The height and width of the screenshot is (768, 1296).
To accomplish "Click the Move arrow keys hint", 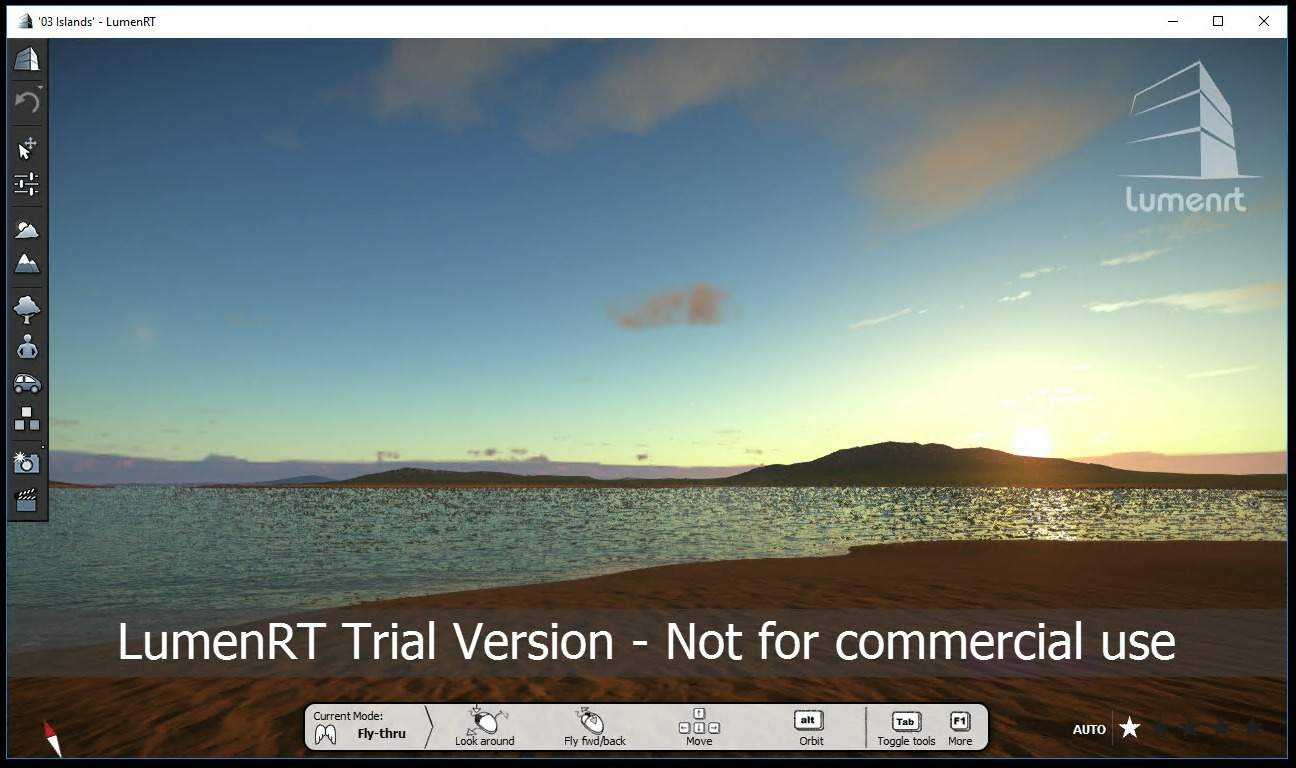I will [699, 727].
